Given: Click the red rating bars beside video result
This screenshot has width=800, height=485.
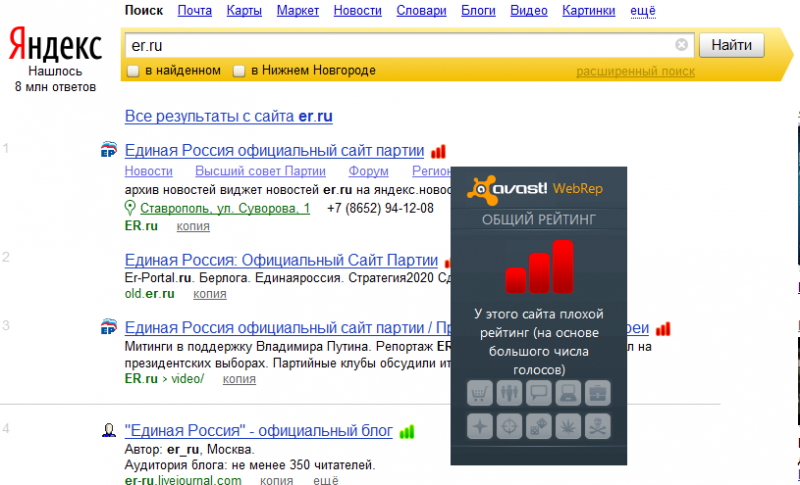Looking at the screenshot, I should coord(663,329).
